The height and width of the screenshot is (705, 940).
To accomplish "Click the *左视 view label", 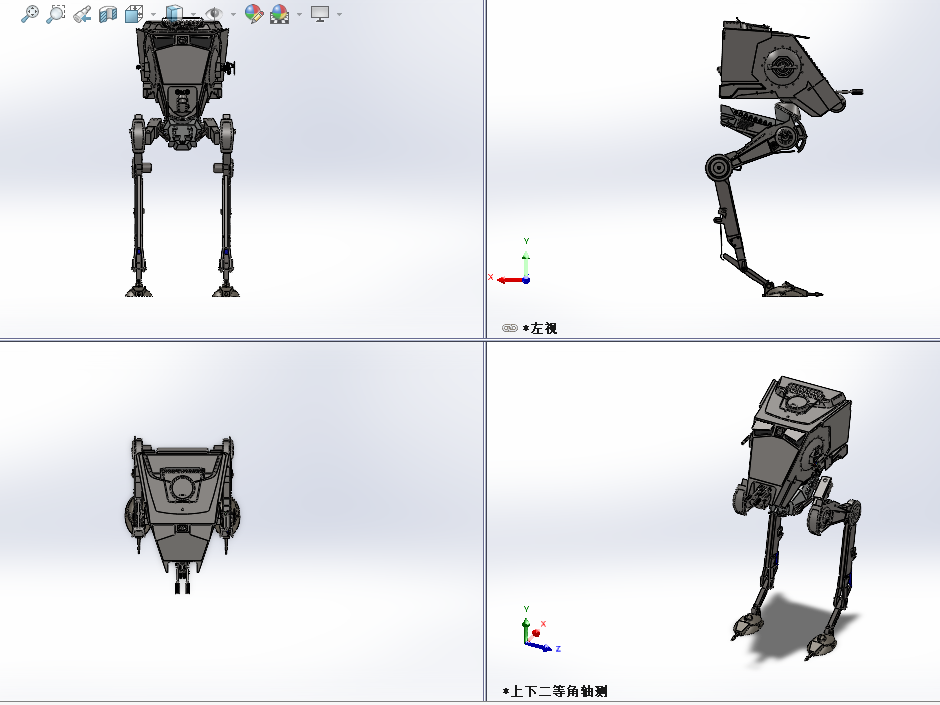I will point(540,329).
